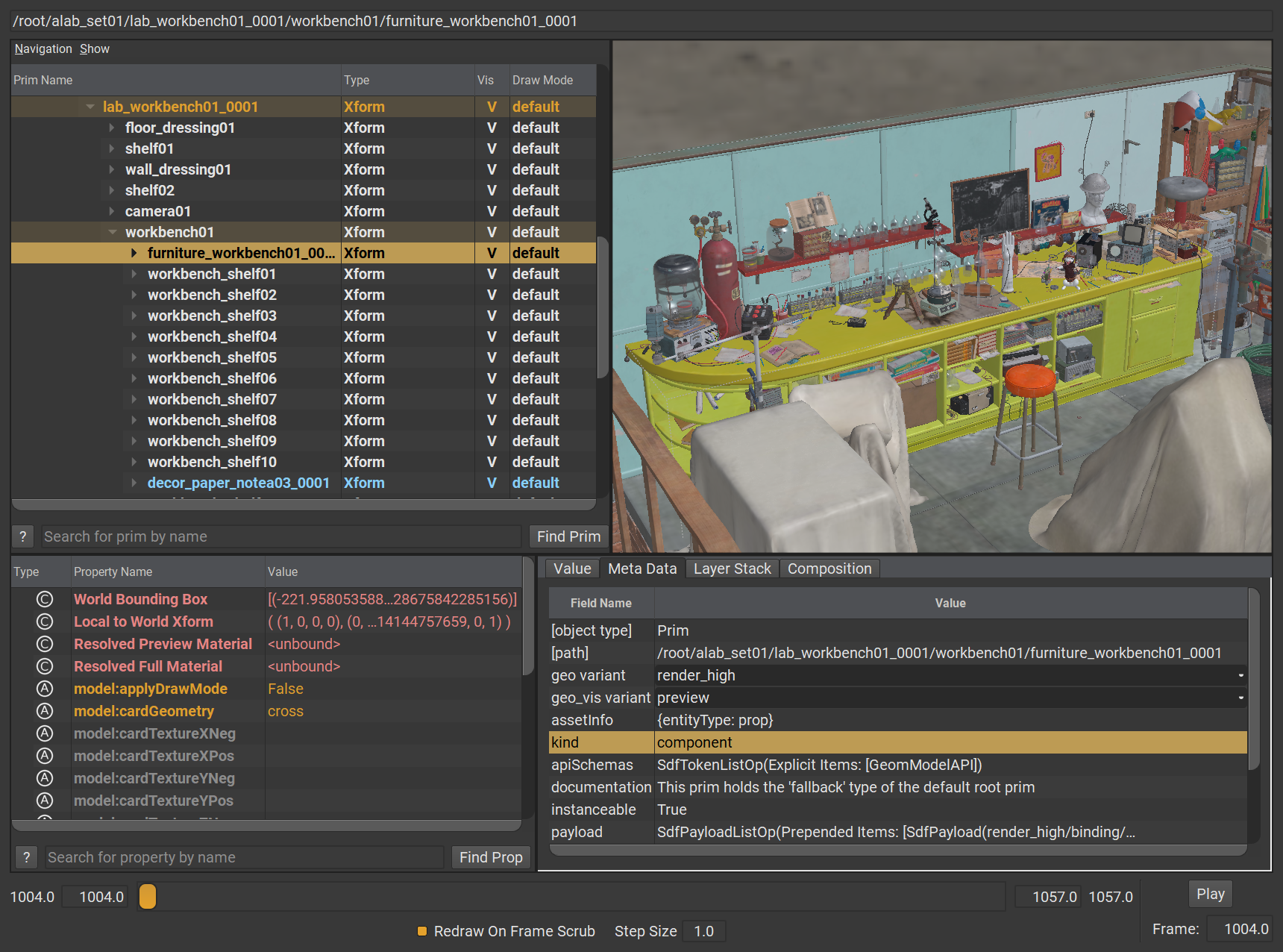Click the orange frame slider handle
This screenshot has height=952, width=1283.
pos(148,896)
